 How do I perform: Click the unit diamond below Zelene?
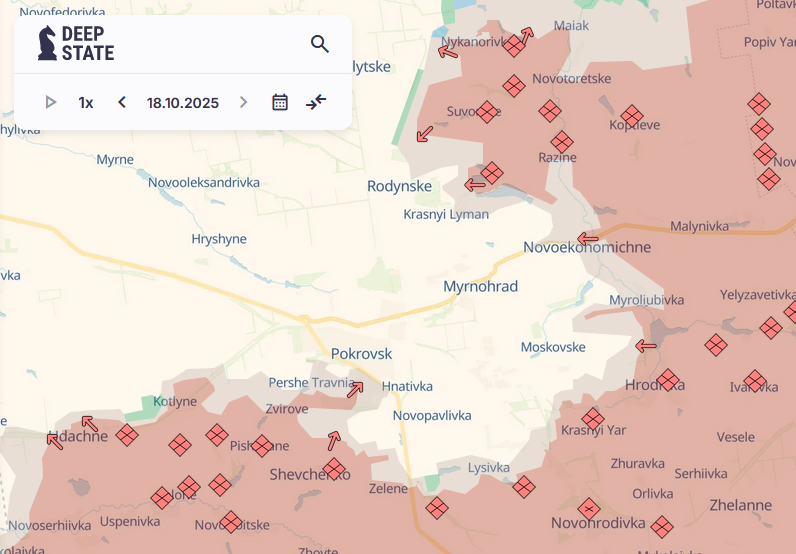437,508
